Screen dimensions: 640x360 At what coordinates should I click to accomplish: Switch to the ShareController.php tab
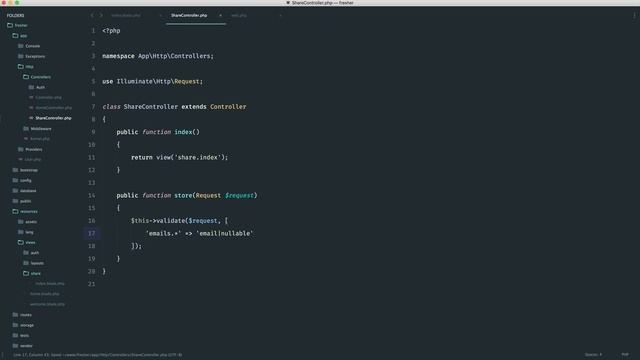coord(189,16)
